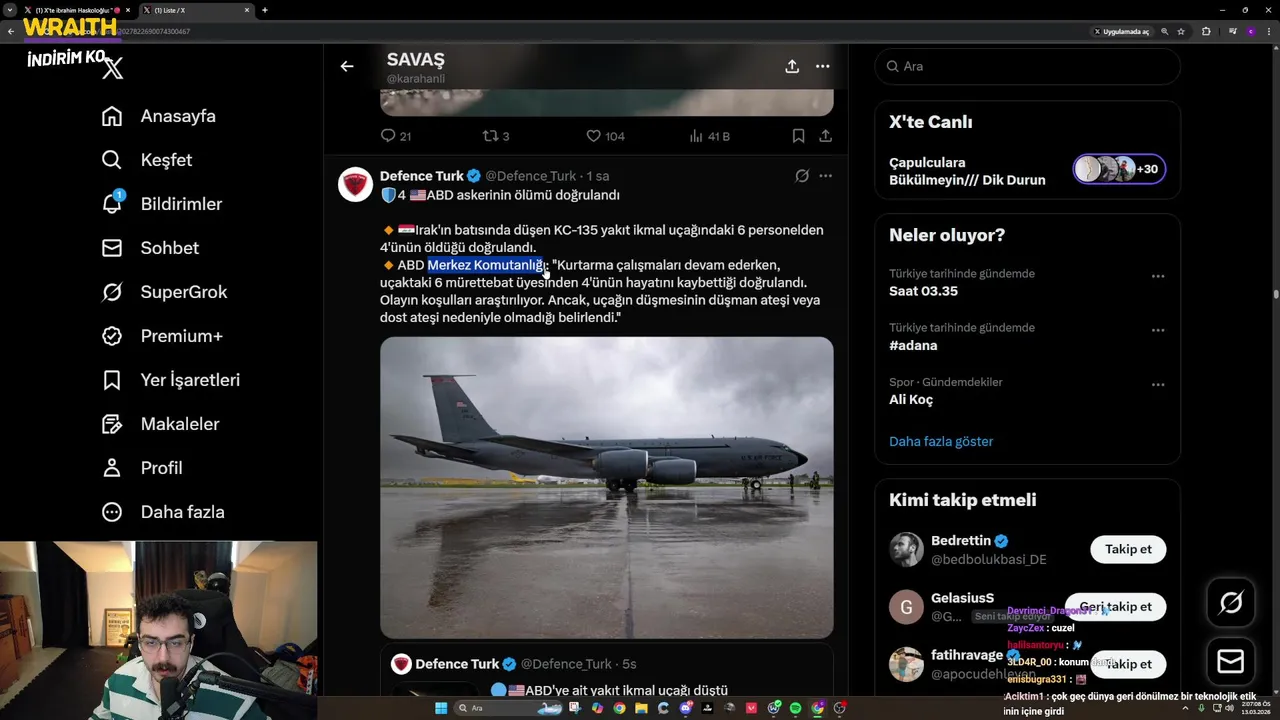
Task: Bookmark the top post
Action: click(798, 136)
